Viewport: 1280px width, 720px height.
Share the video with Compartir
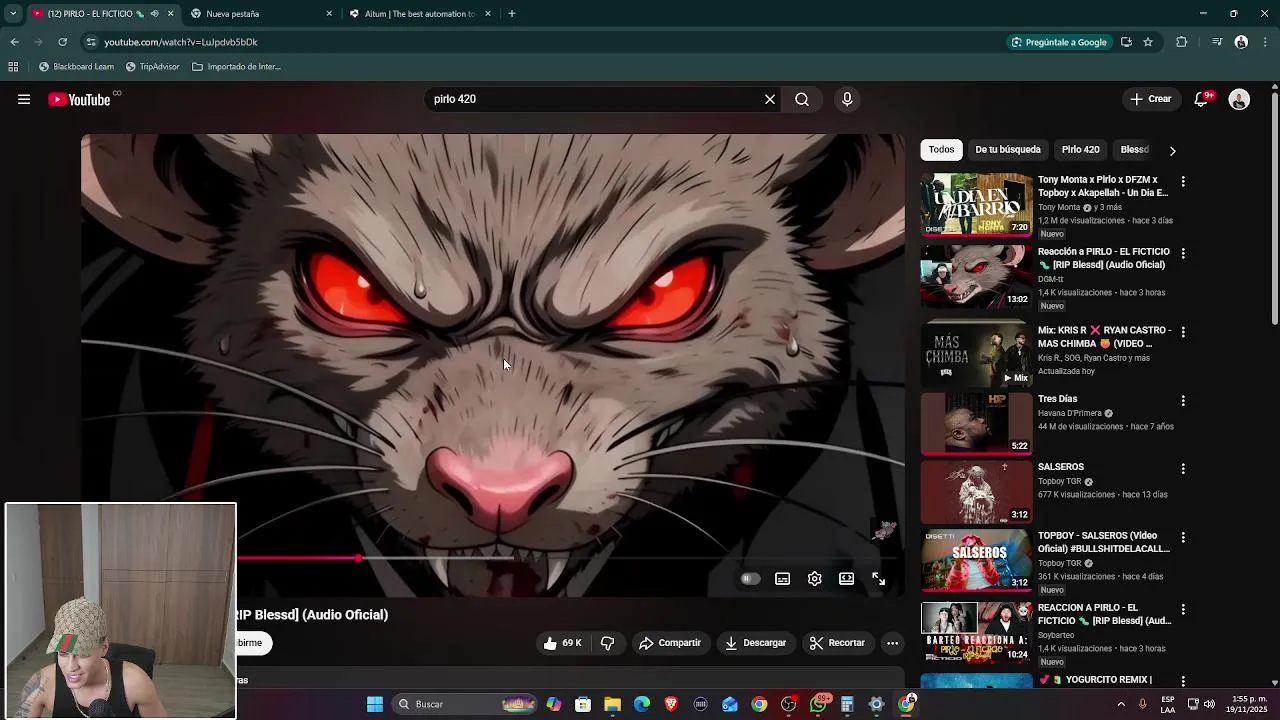670,643
